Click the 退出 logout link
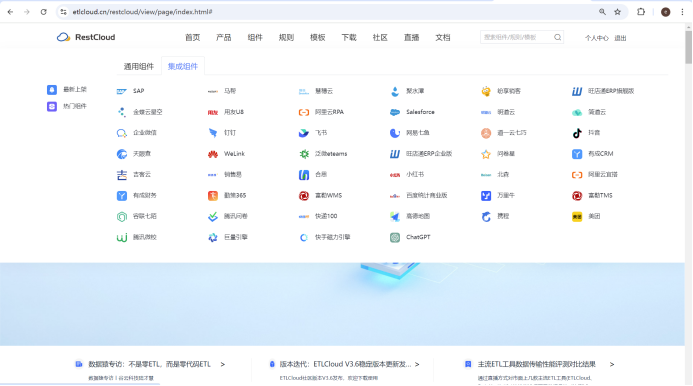Screen dimensions: 693x386 [620, 38]
